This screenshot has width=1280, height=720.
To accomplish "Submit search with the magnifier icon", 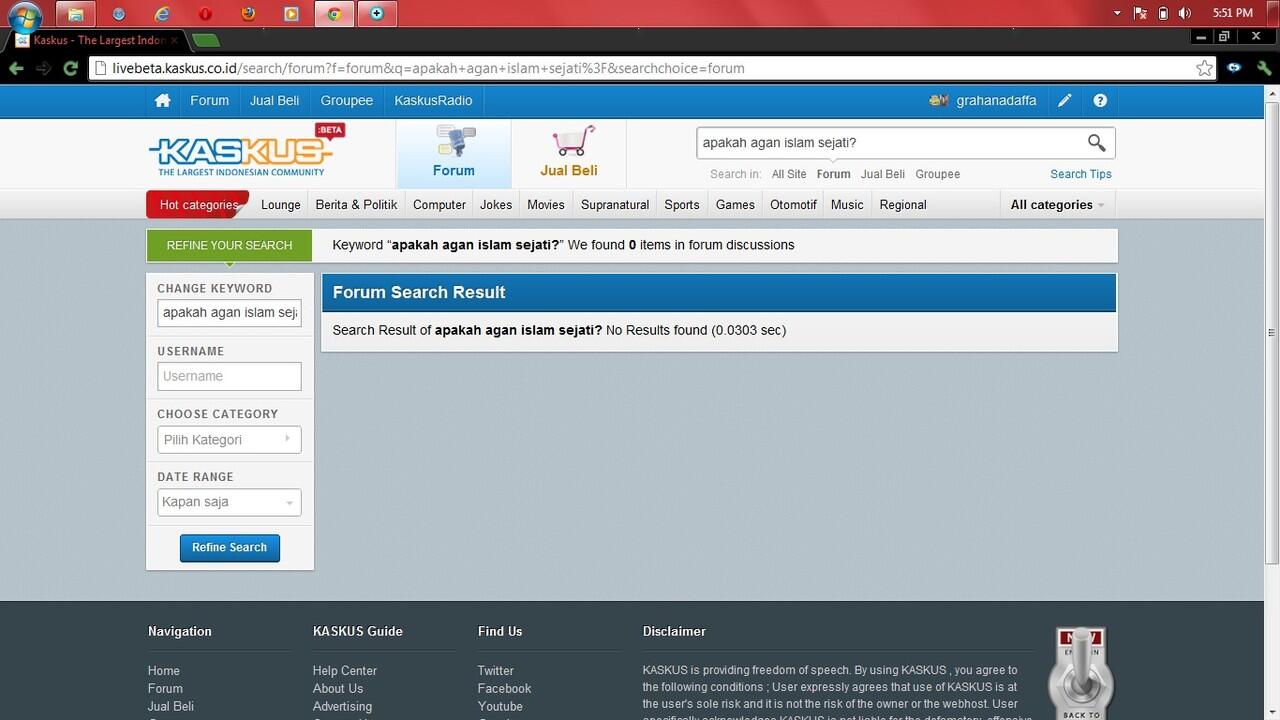I will [1097, 143].
